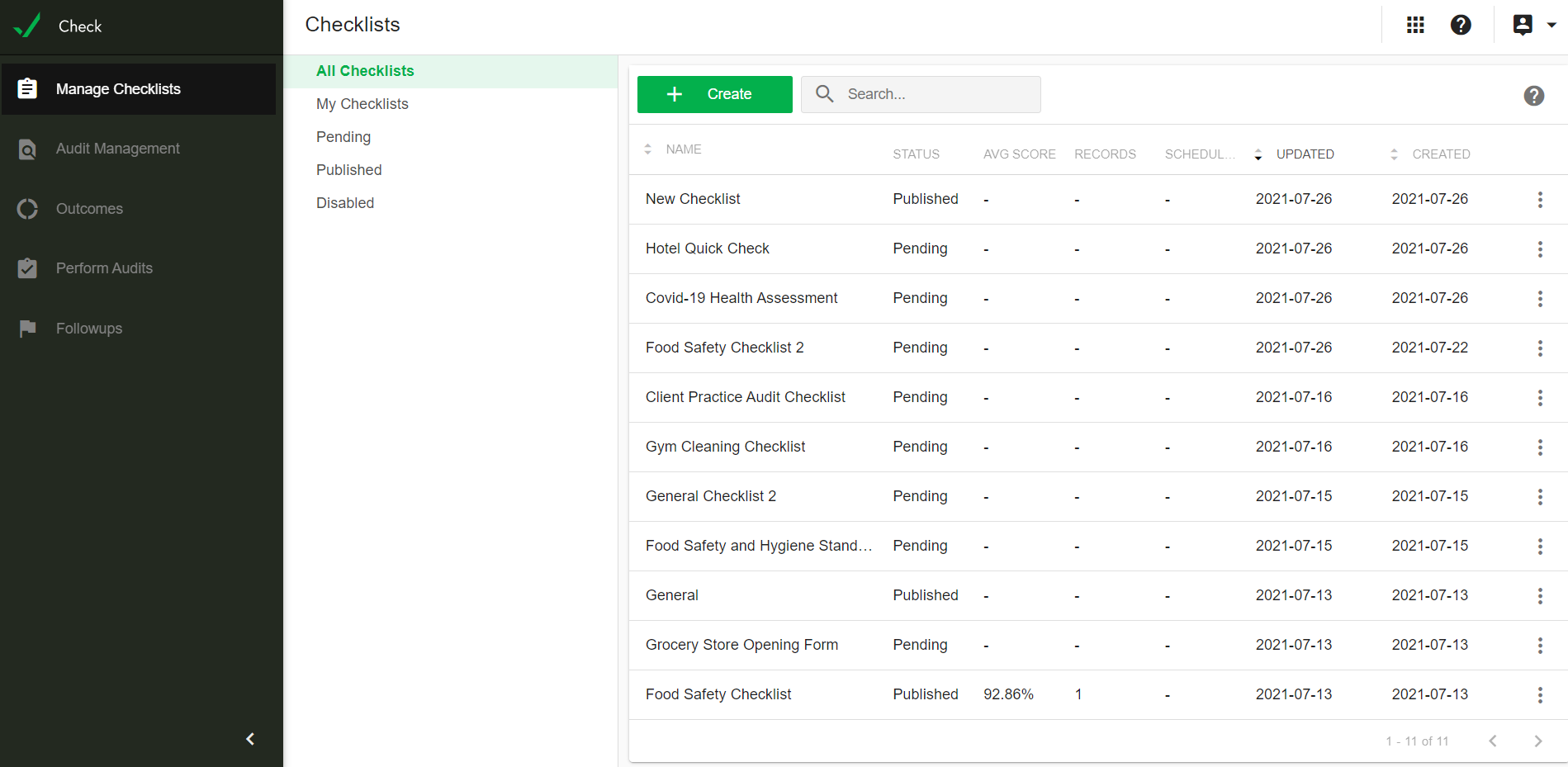Open row menu for Food Safety Checklist

(x=1540, y=695)
